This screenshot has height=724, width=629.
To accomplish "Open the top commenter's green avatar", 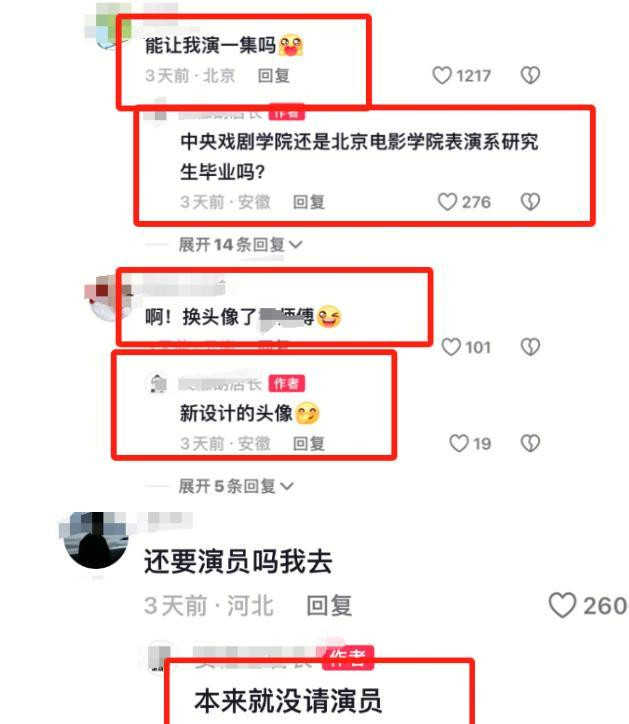I will click(110, 27).
